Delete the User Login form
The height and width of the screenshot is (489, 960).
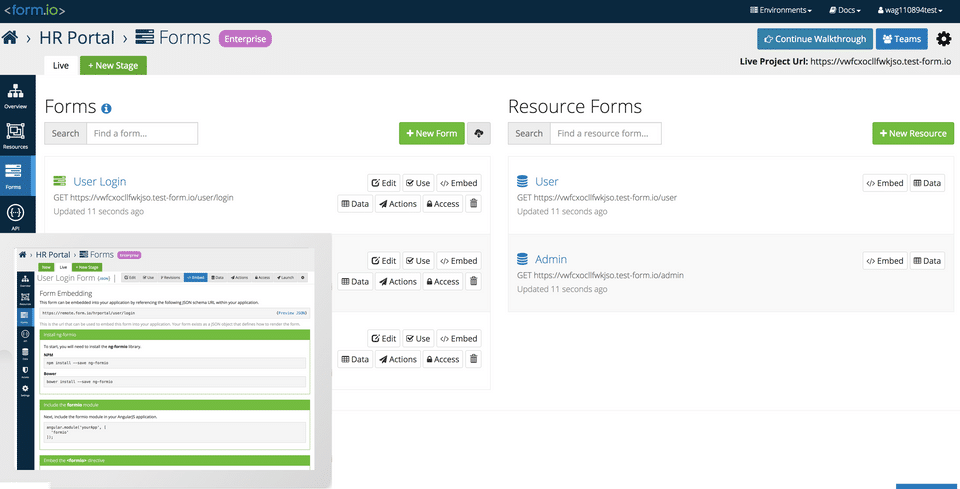click(x=473, y=204)
